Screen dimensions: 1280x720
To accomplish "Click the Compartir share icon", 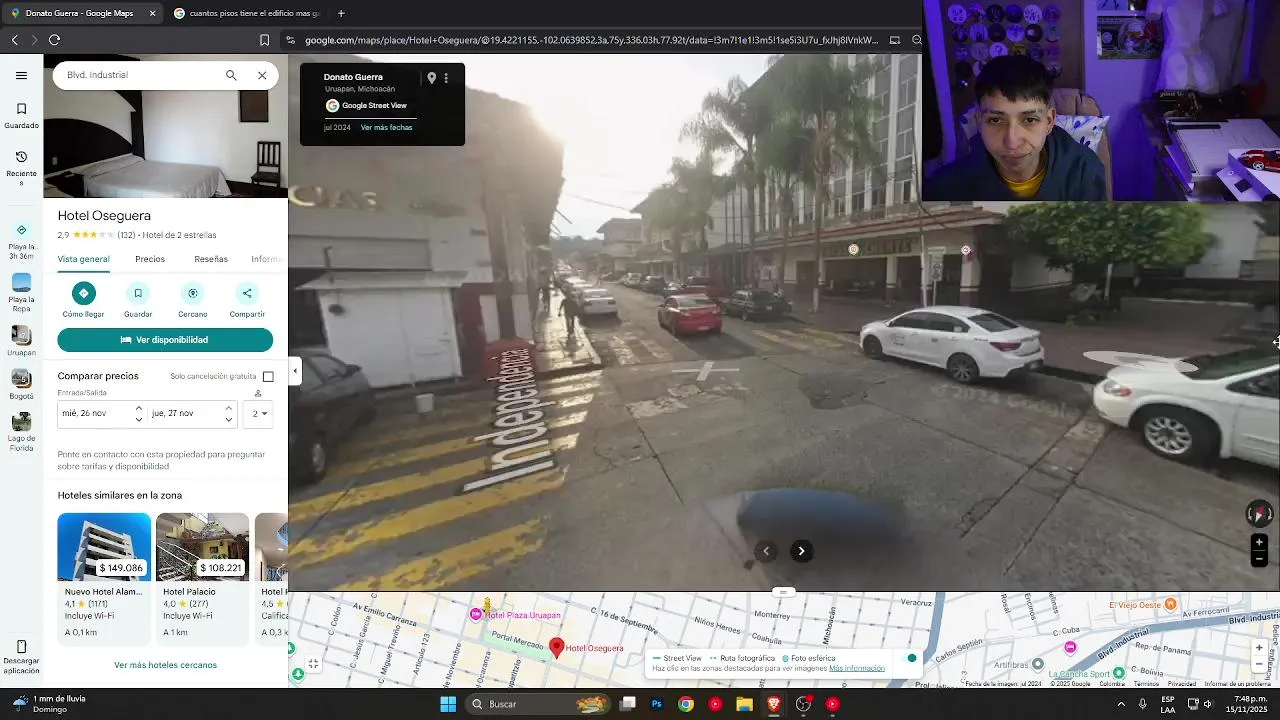I will (x=247, y=293).
